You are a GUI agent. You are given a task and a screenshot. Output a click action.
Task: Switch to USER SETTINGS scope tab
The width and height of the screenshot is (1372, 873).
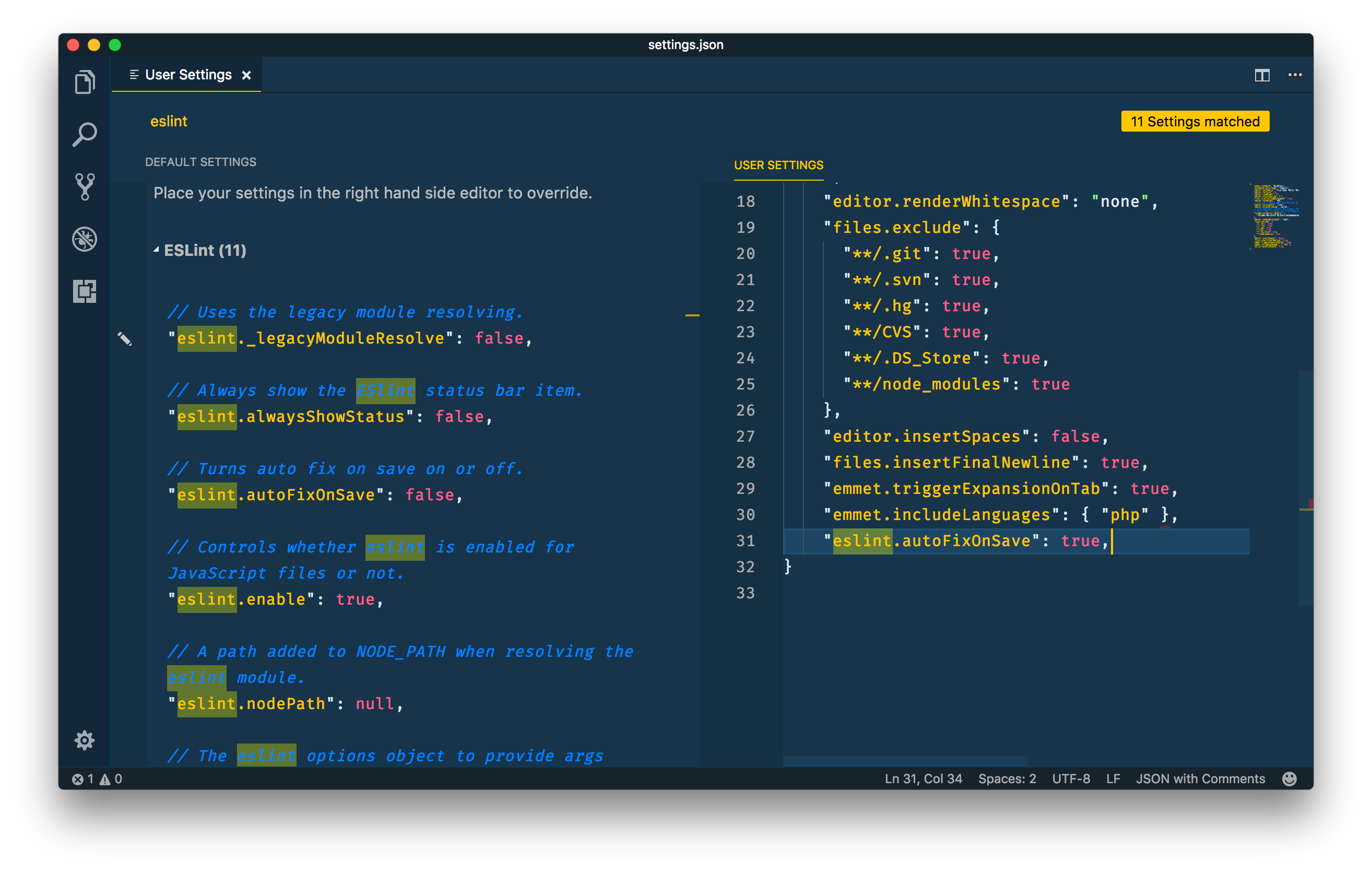(x=778, y=166)
